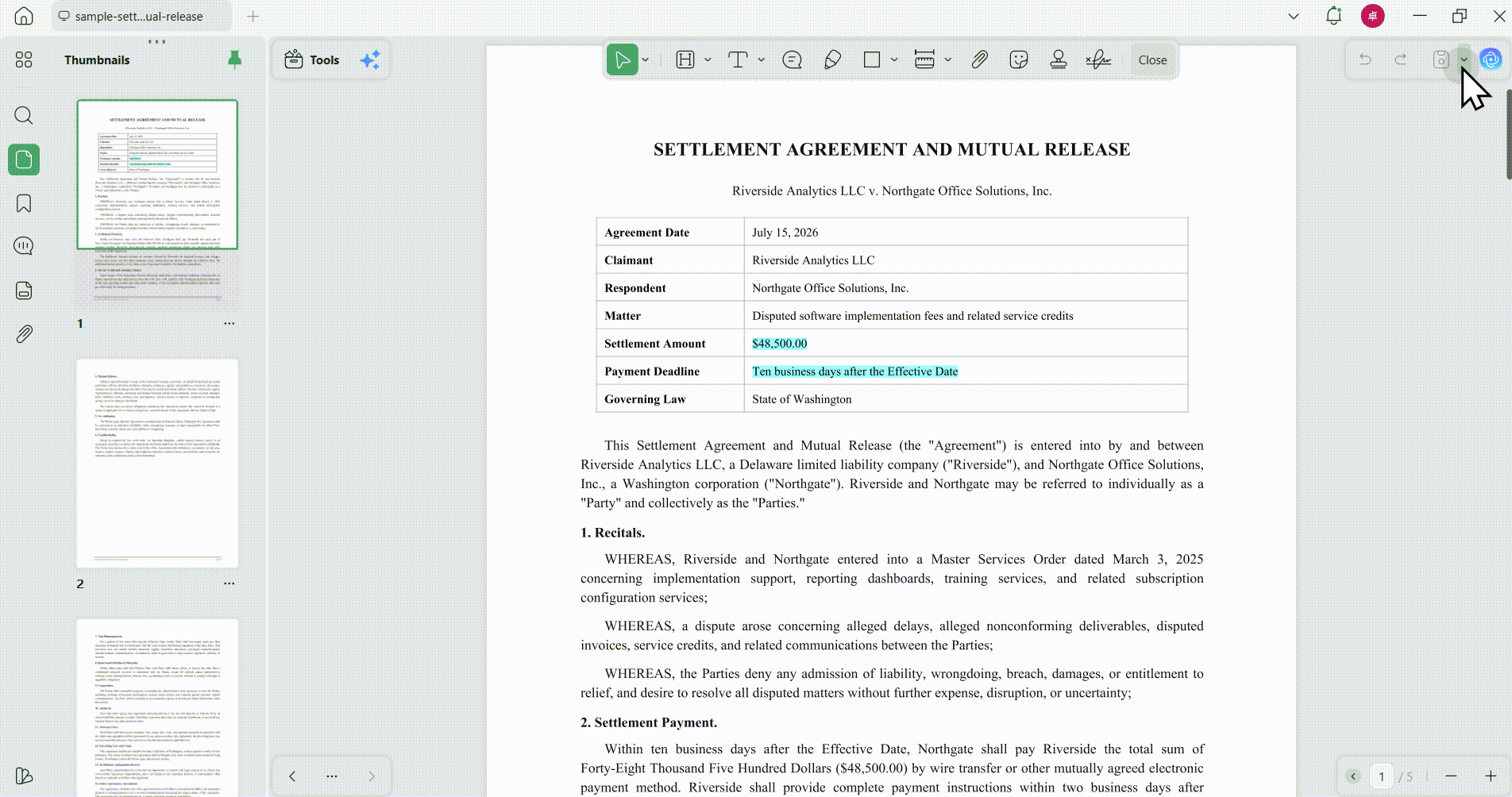Click the 'State of Washington' table cell

point(966,399)
